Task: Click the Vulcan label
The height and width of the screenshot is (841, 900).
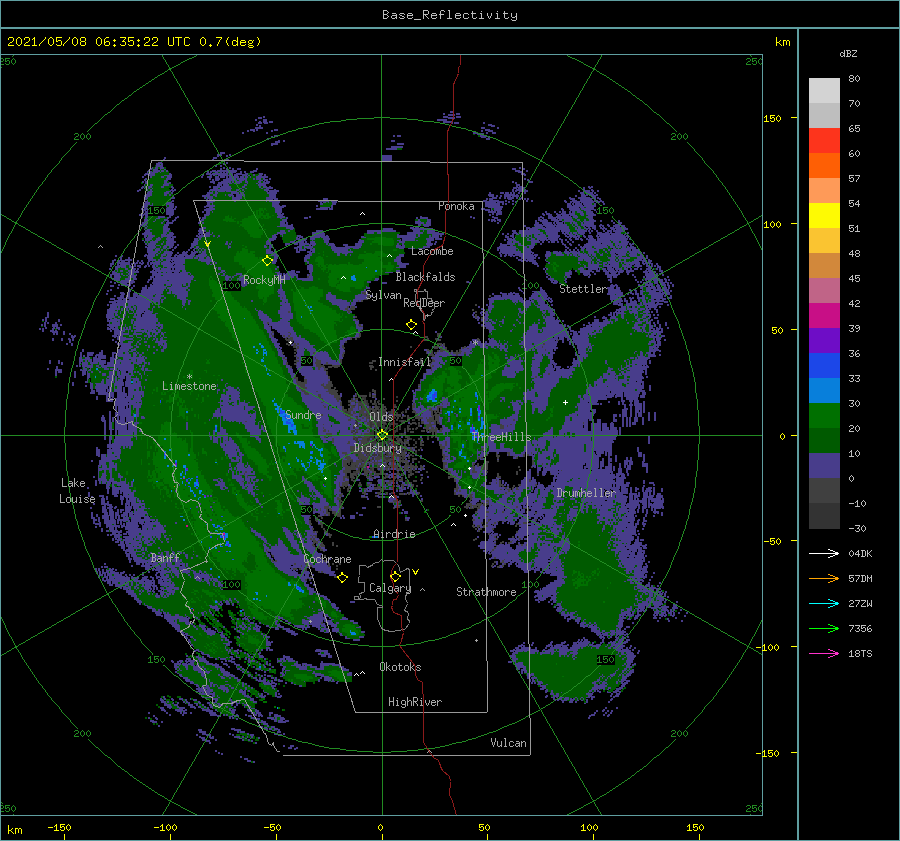Action: pyautogui.click(x=509, y=743)
